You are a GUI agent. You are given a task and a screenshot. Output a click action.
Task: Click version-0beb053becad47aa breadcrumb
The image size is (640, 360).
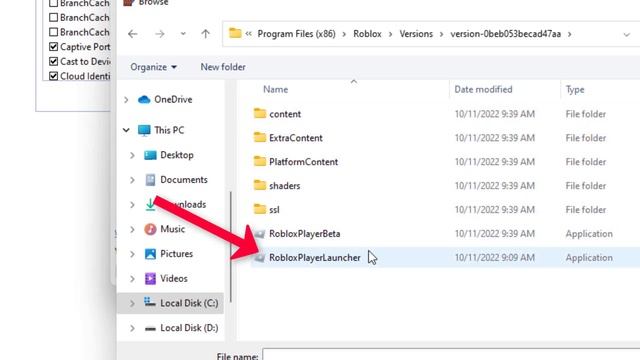pos(506,34)
